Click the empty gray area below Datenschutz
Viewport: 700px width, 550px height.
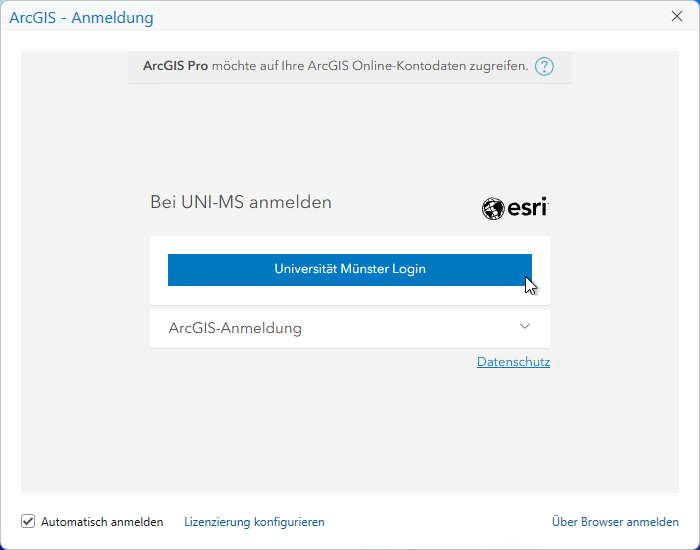[350, 430]
